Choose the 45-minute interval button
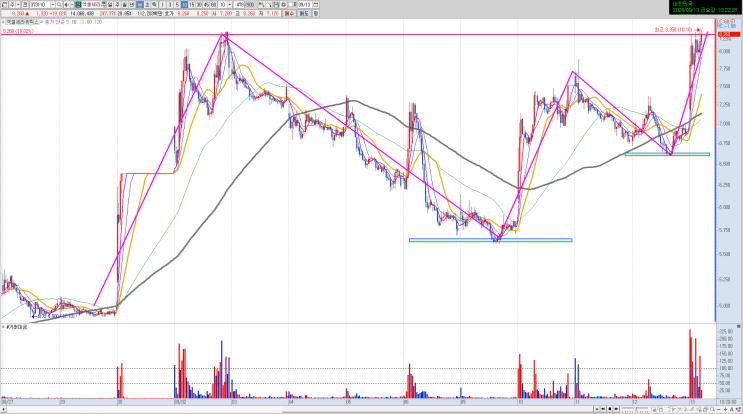Screen dimensions: 743x414 [x=207, y=4]
